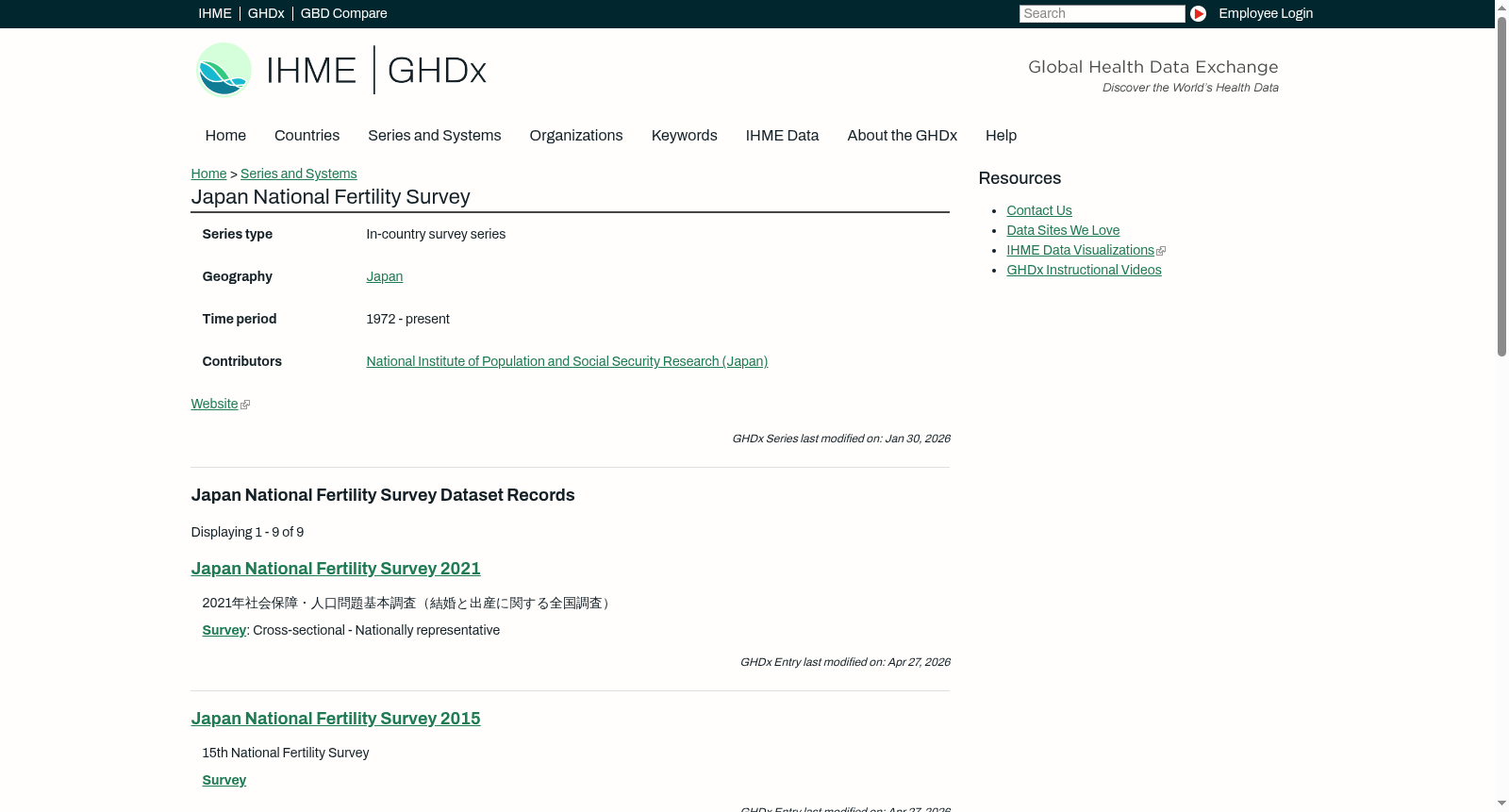Click the 'Geography' field label
The width and height of the screenshot is (1509, 812).
tap(237, 276)
